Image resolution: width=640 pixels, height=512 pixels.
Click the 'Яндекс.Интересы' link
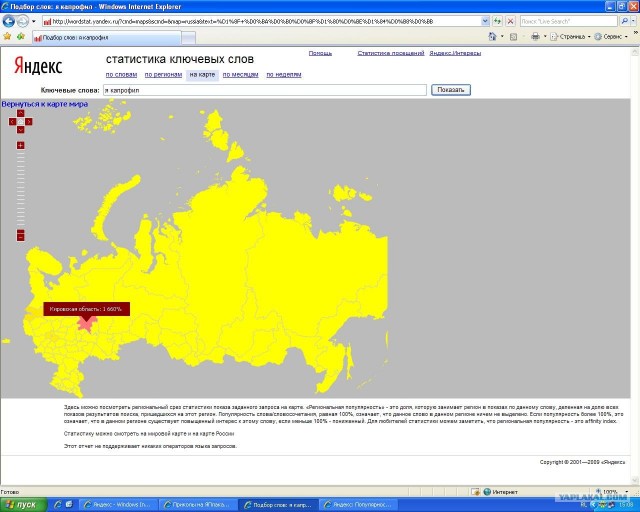[x=455, y=53]
